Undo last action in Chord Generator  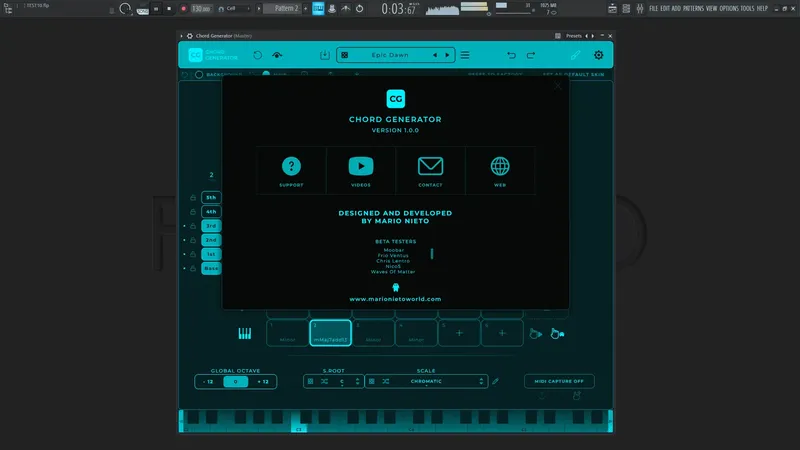click(x=511, y=55)
